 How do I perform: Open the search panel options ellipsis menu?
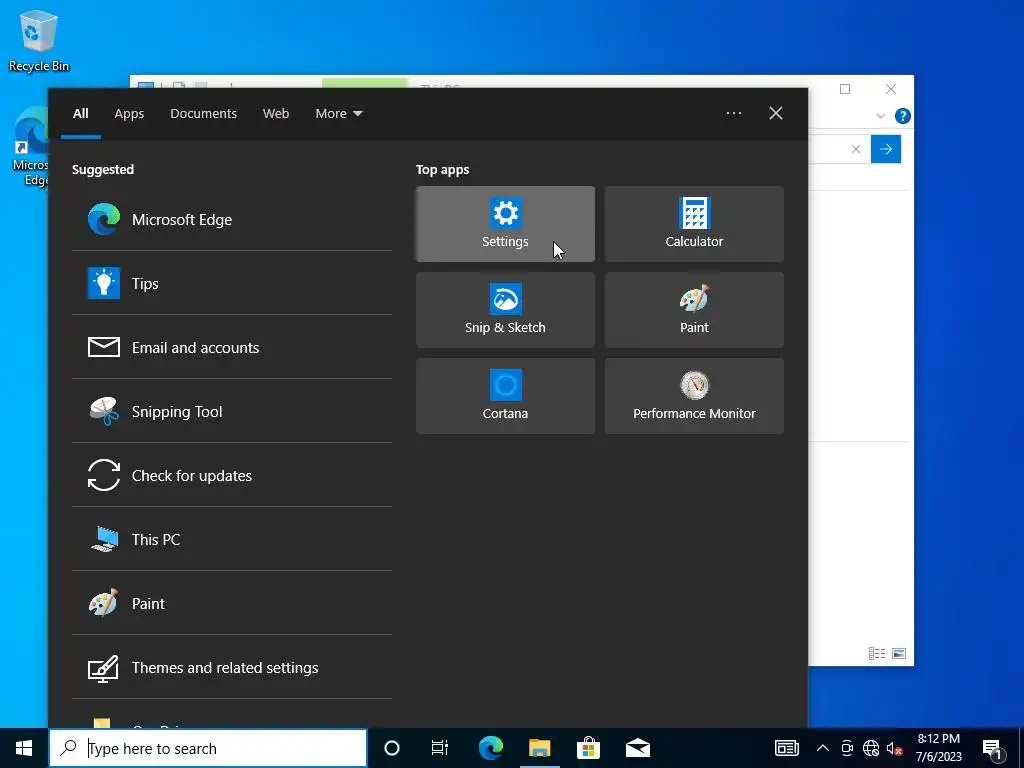[x=733, y=113]
